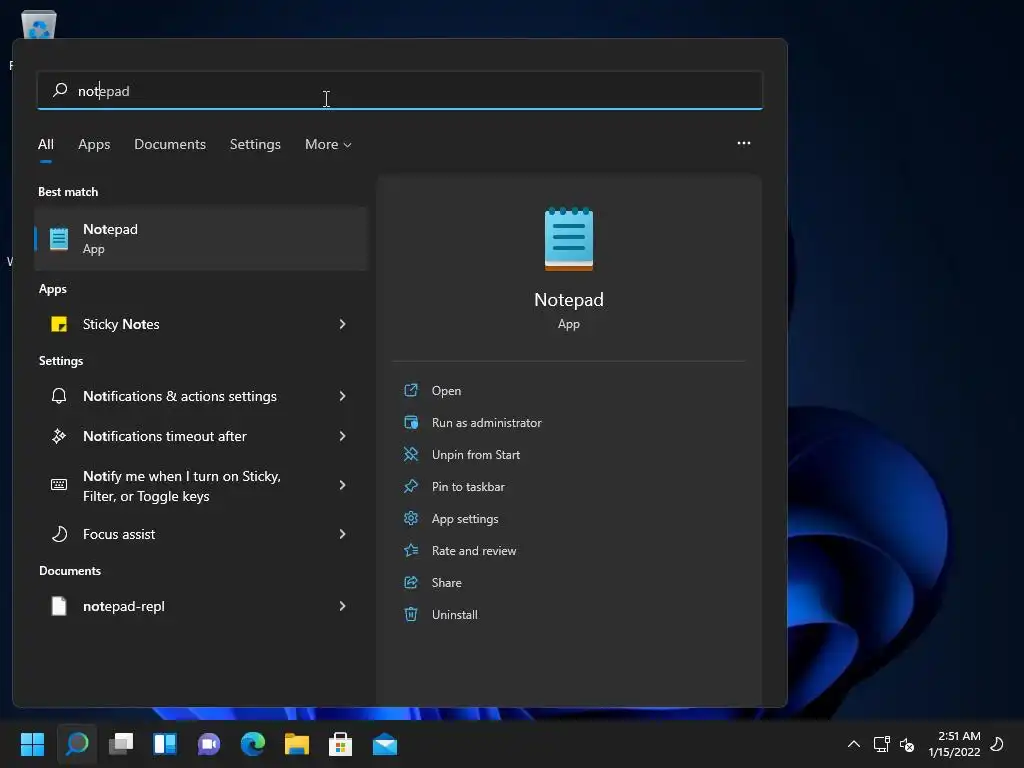Click keyboard icon next to Notify me
The image size is (1024, 768).
[x=59, y=485]
